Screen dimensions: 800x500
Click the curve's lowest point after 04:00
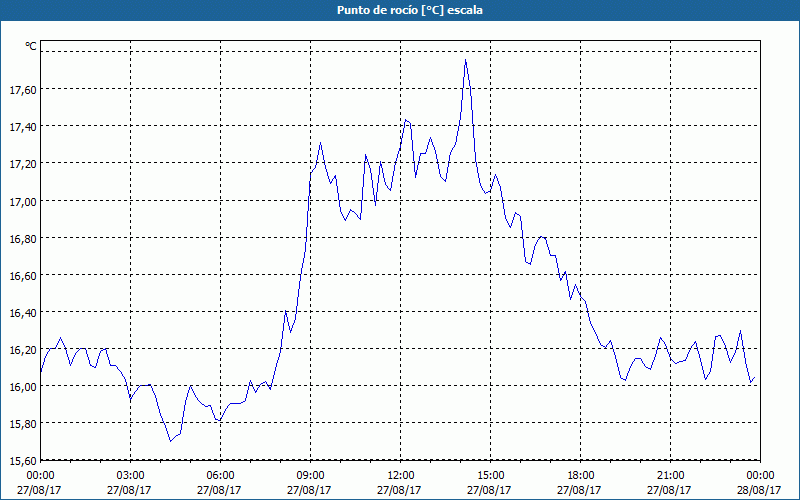point(170,441)
